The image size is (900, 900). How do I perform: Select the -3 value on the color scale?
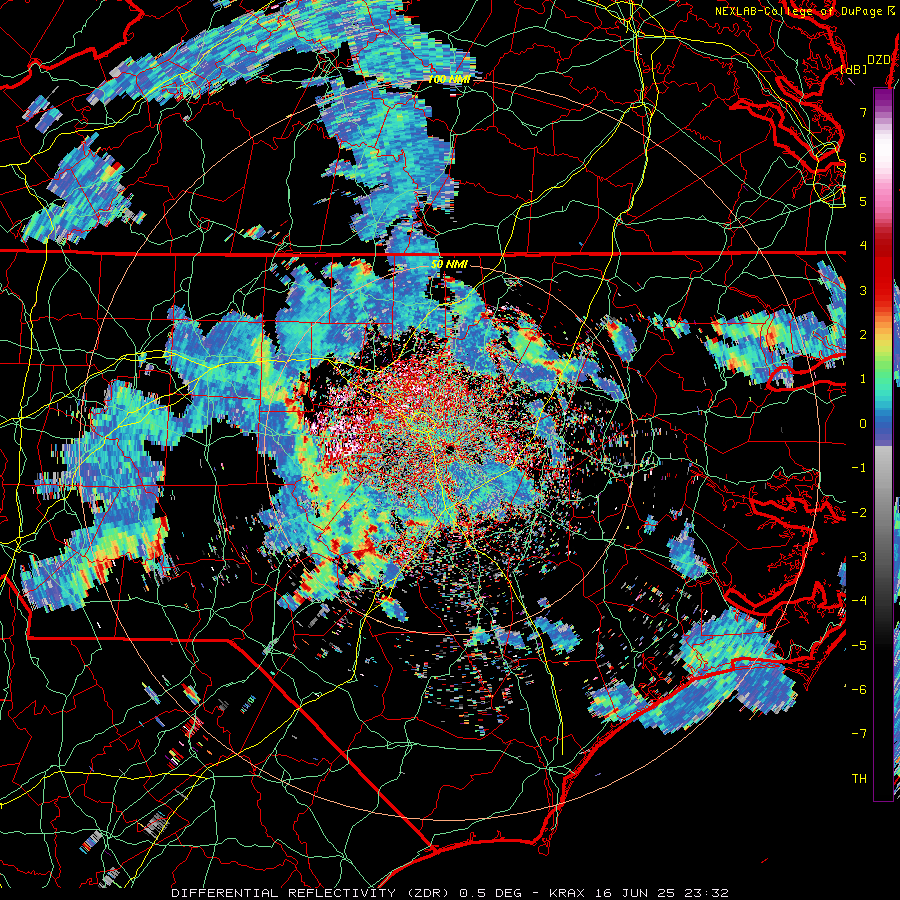click(859, 556)
